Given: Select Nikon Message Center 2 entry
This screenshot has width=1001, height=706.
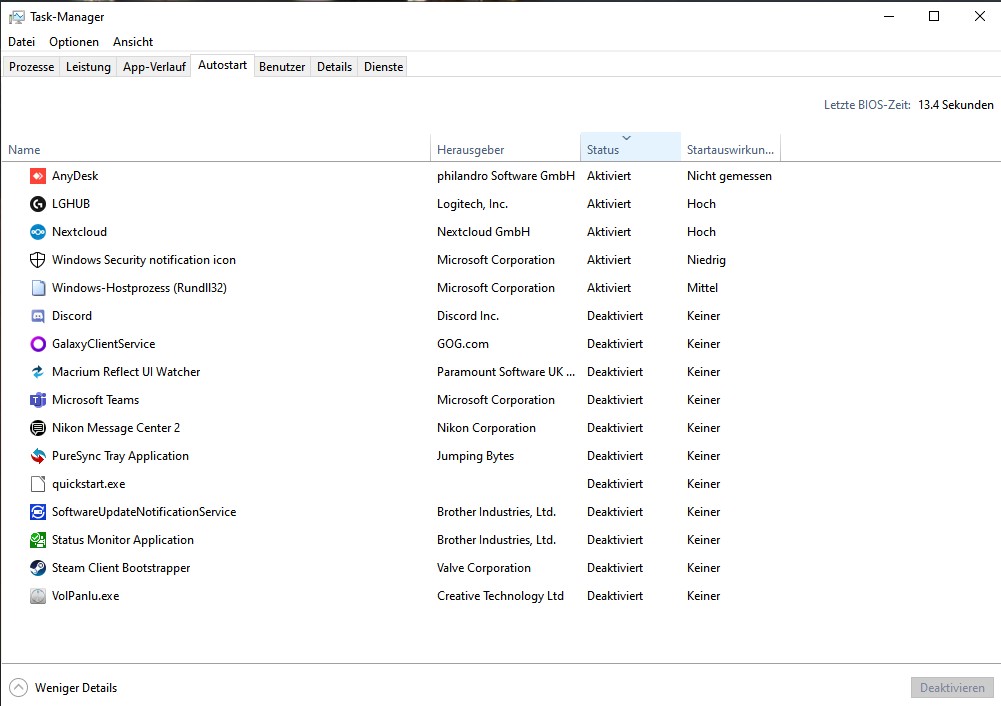Looking at the screenshot, I should (116, 428).
